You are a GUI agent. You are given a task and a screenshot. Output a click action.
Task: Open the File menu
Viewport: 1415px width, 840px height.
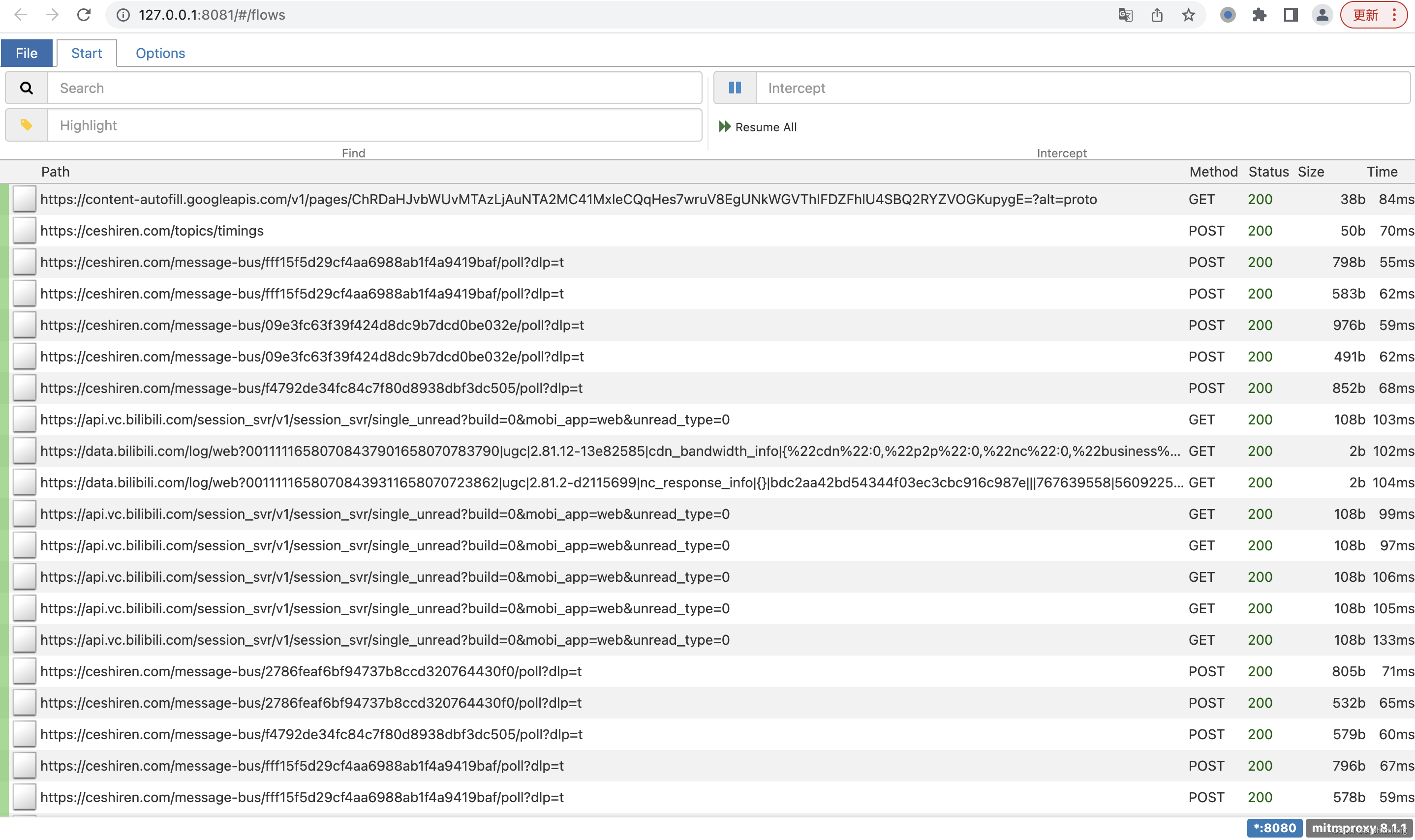coord(27,53)
